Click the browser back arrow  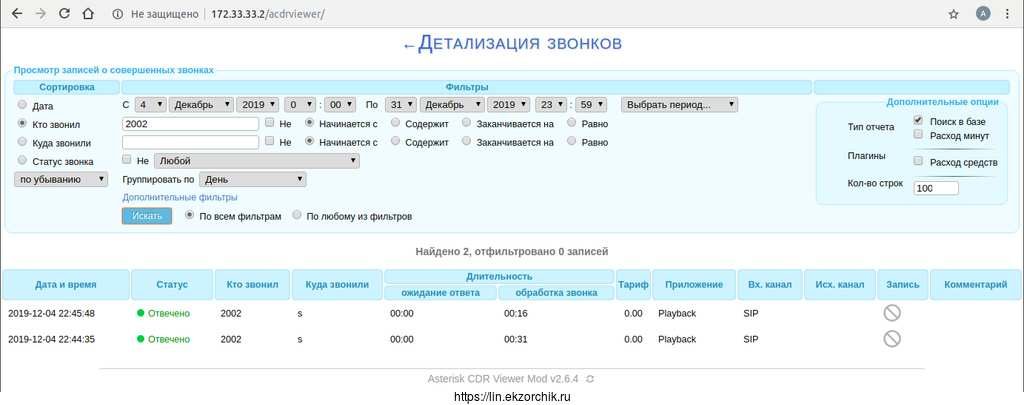16,15
